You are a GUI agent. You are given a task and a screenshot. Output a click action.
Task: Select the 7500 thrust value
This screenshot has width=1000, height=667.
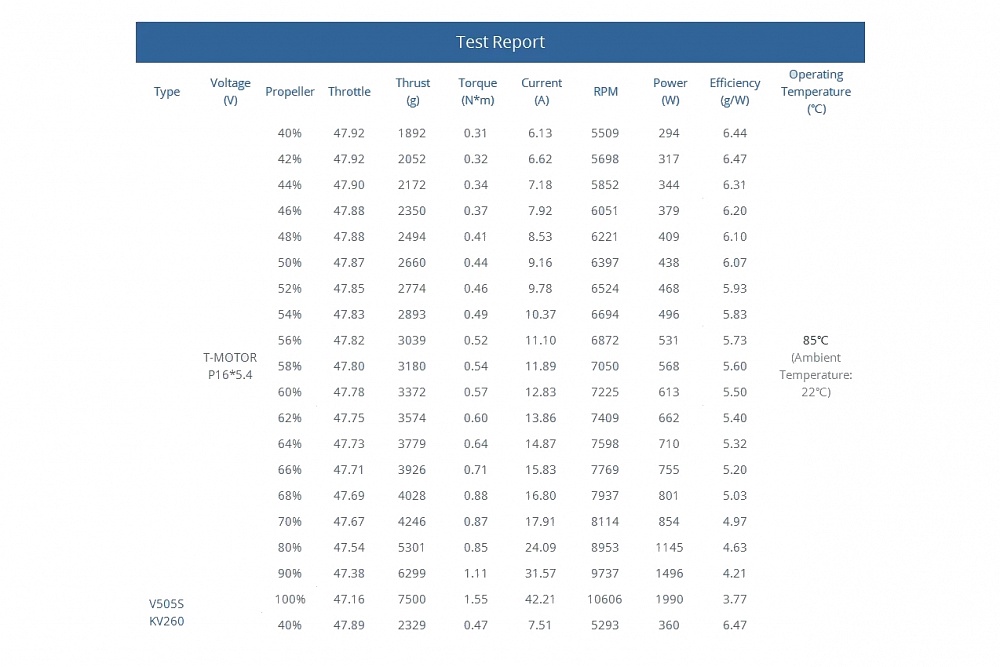coord(412,600)
